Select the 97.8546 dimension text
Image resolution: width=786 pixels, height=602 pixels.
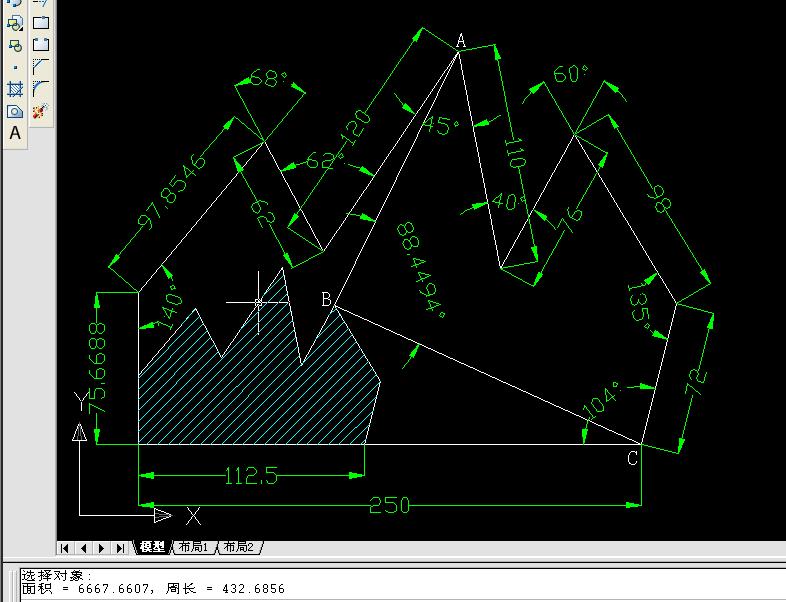pyautogui.click(x=172, y=191)
